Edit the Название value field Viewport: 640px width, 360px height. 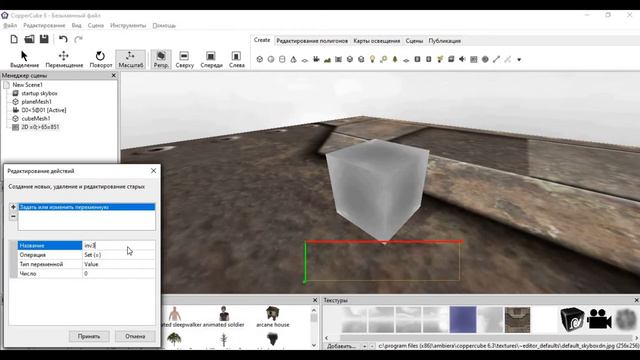(118, 245)
